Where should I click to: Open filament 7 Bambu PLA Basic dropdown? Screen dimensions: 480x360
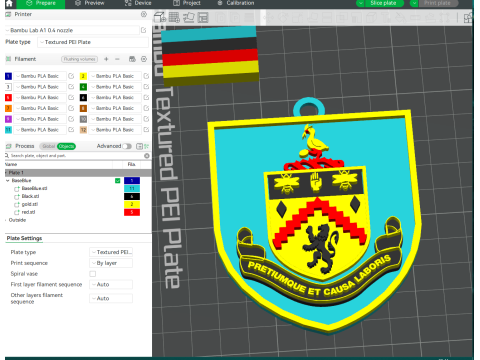click(40, 108)
